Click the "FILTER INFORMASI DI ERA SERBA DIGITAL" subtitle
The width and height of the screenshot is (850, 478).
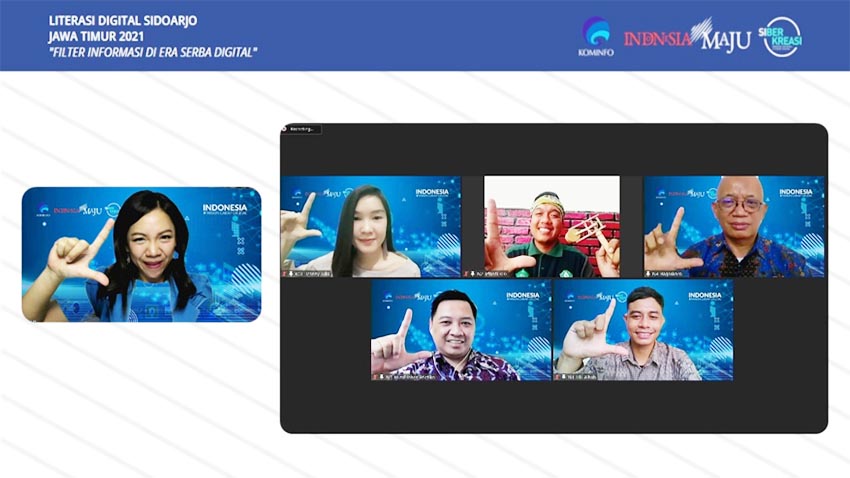pyautogui.click(x=153, y=53)
